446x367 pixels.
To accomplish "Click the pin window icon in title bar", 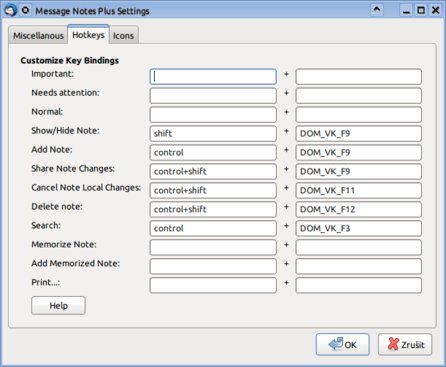I will tap(25, 10).
